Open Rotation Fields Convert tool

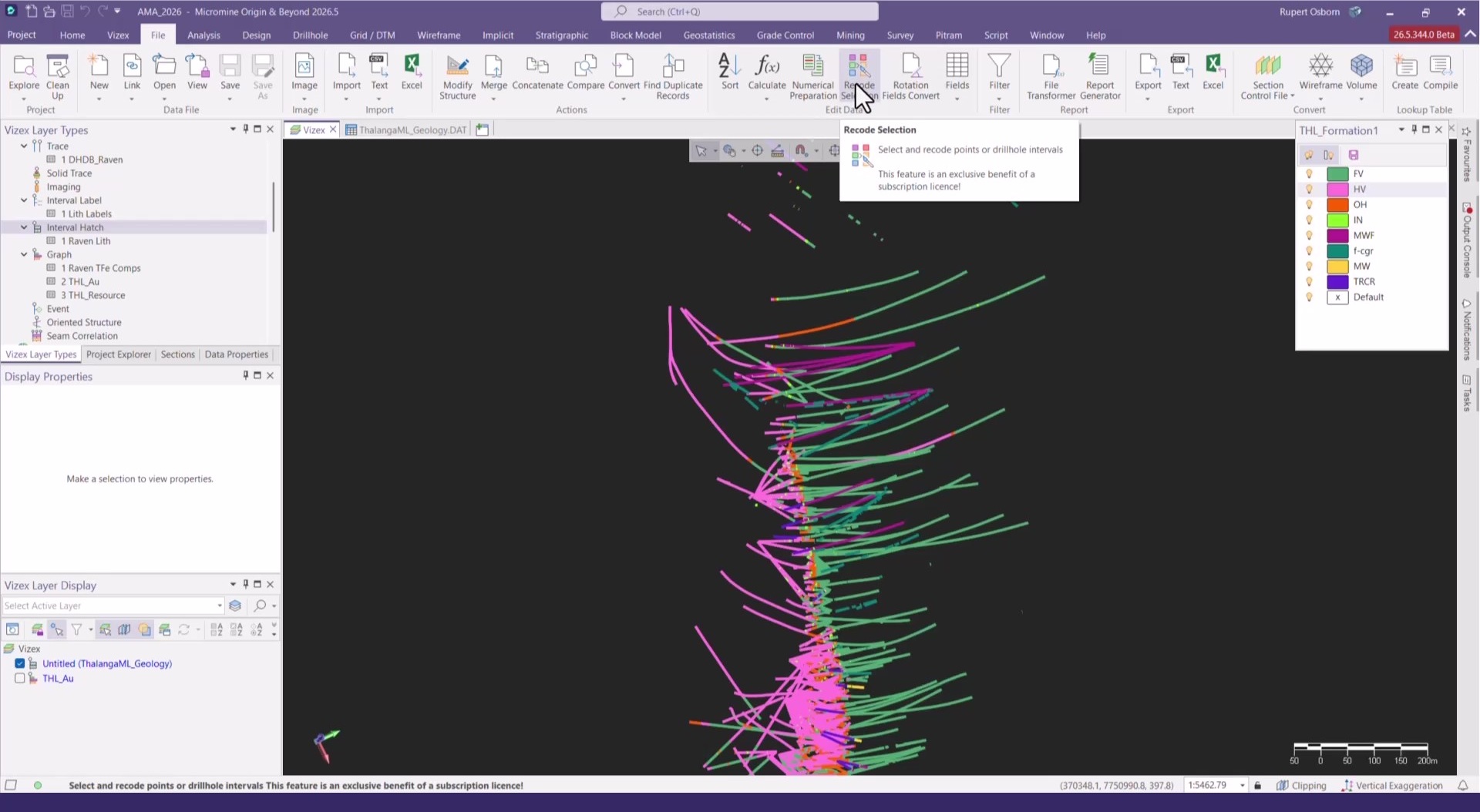[910, 76]
